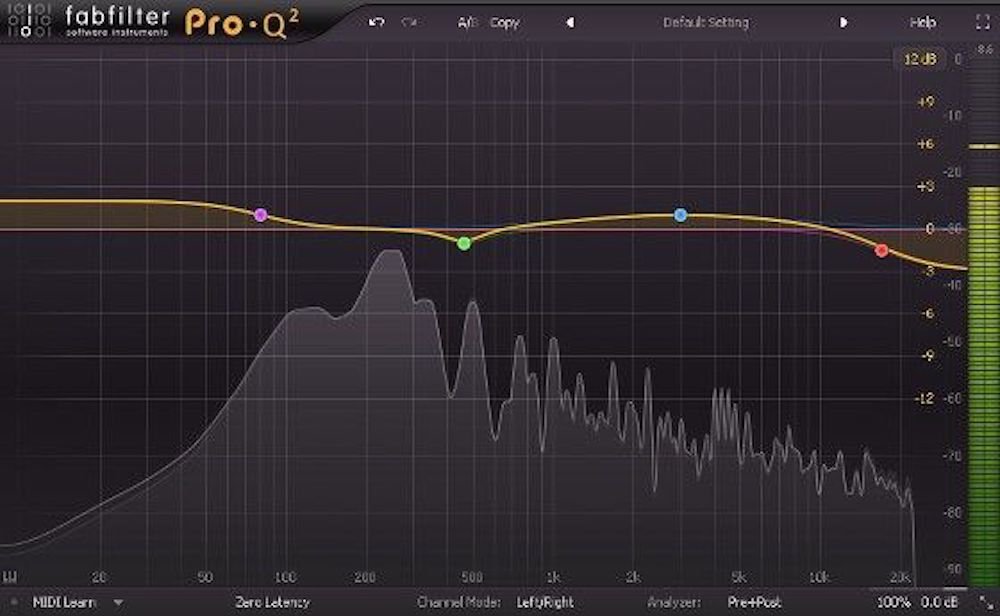Image resolution: width=1000 pixels, height=616 pixels.
Task: Select the green EQ band node
Action: click(x=463, y=243)
